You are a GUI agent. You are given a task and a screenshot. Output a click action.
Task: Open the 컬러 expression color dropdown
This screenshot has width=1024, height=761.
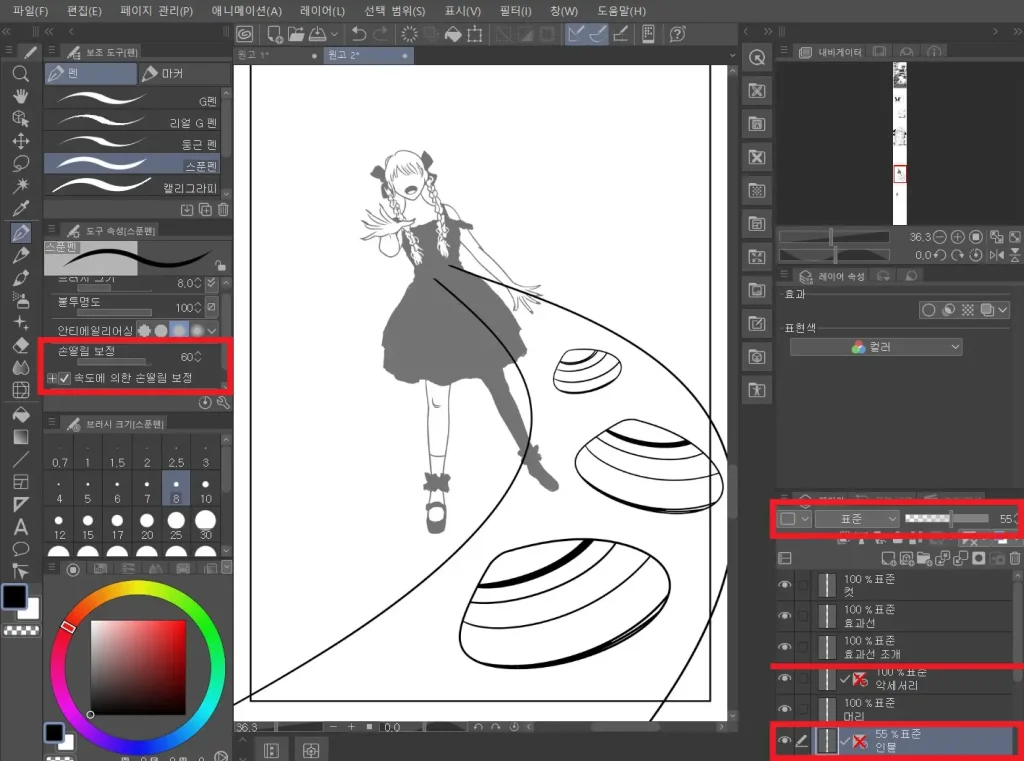876,347
